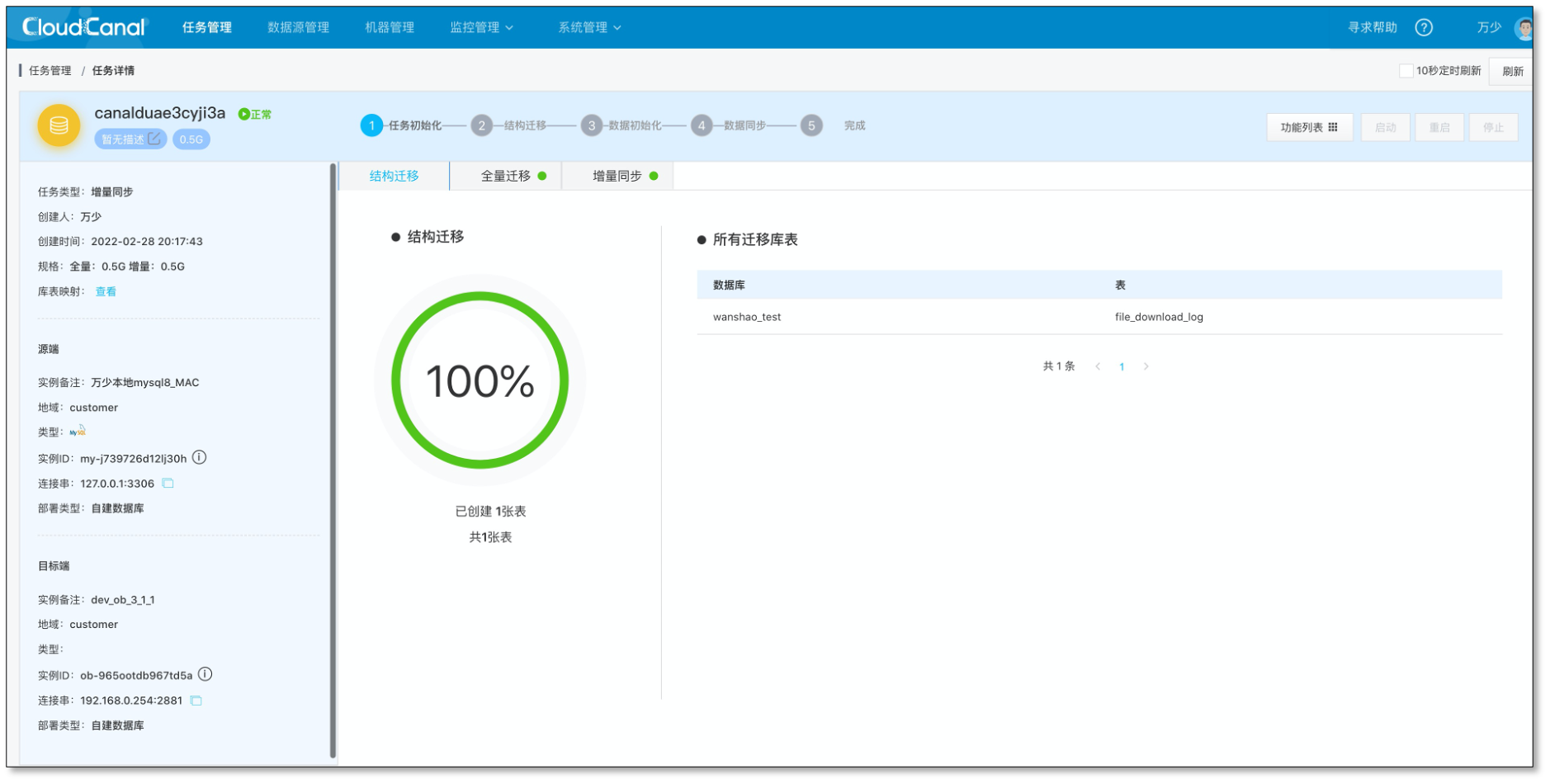Click the 100% progress circle
1550x784 pixels.
(x=480, y=380)
